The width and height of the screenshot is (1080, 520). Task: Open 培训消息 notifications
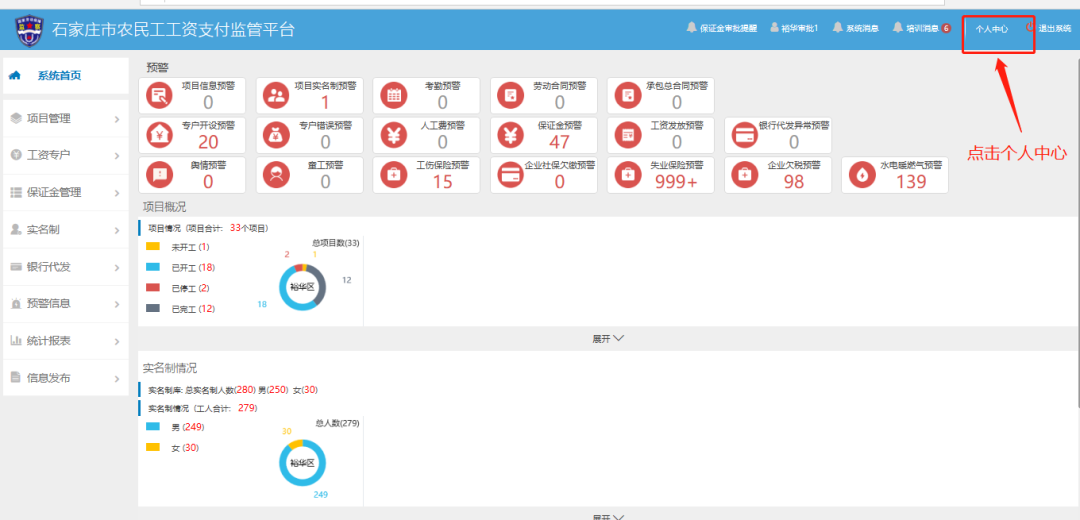pos(922,29)
